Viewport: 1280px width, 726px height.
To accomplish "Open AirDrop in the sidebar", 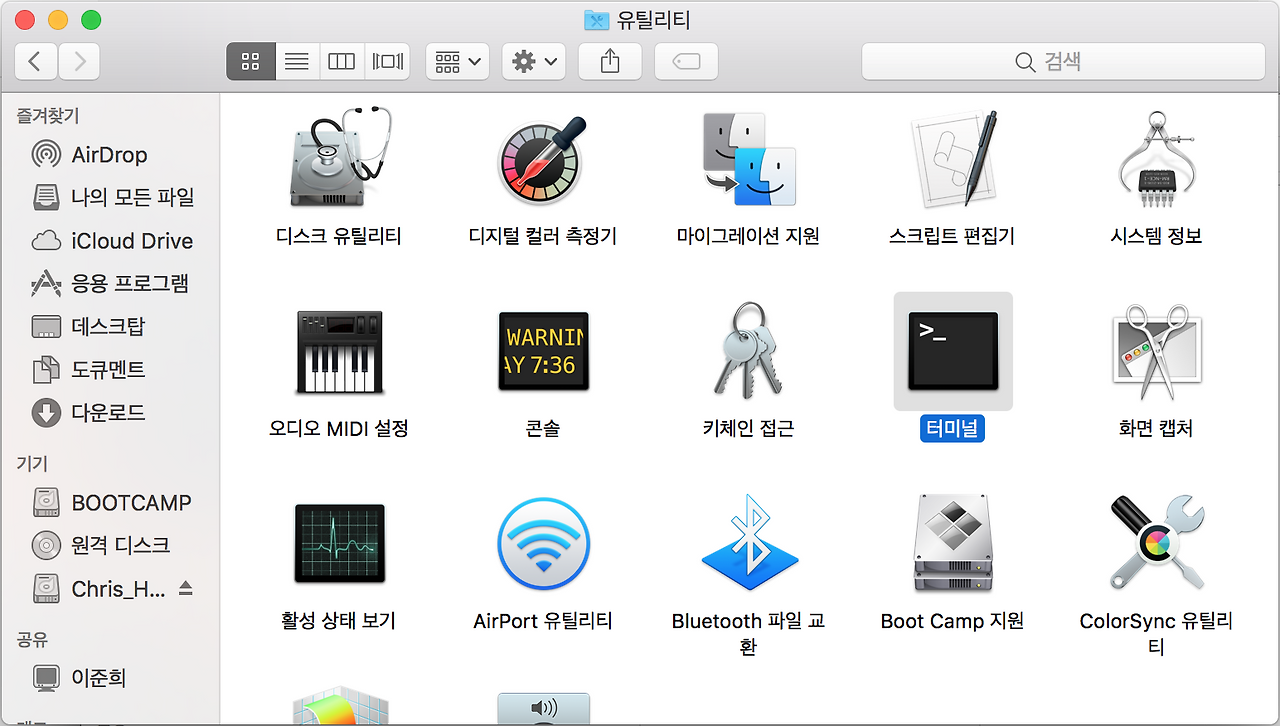I will pos(109,155).
